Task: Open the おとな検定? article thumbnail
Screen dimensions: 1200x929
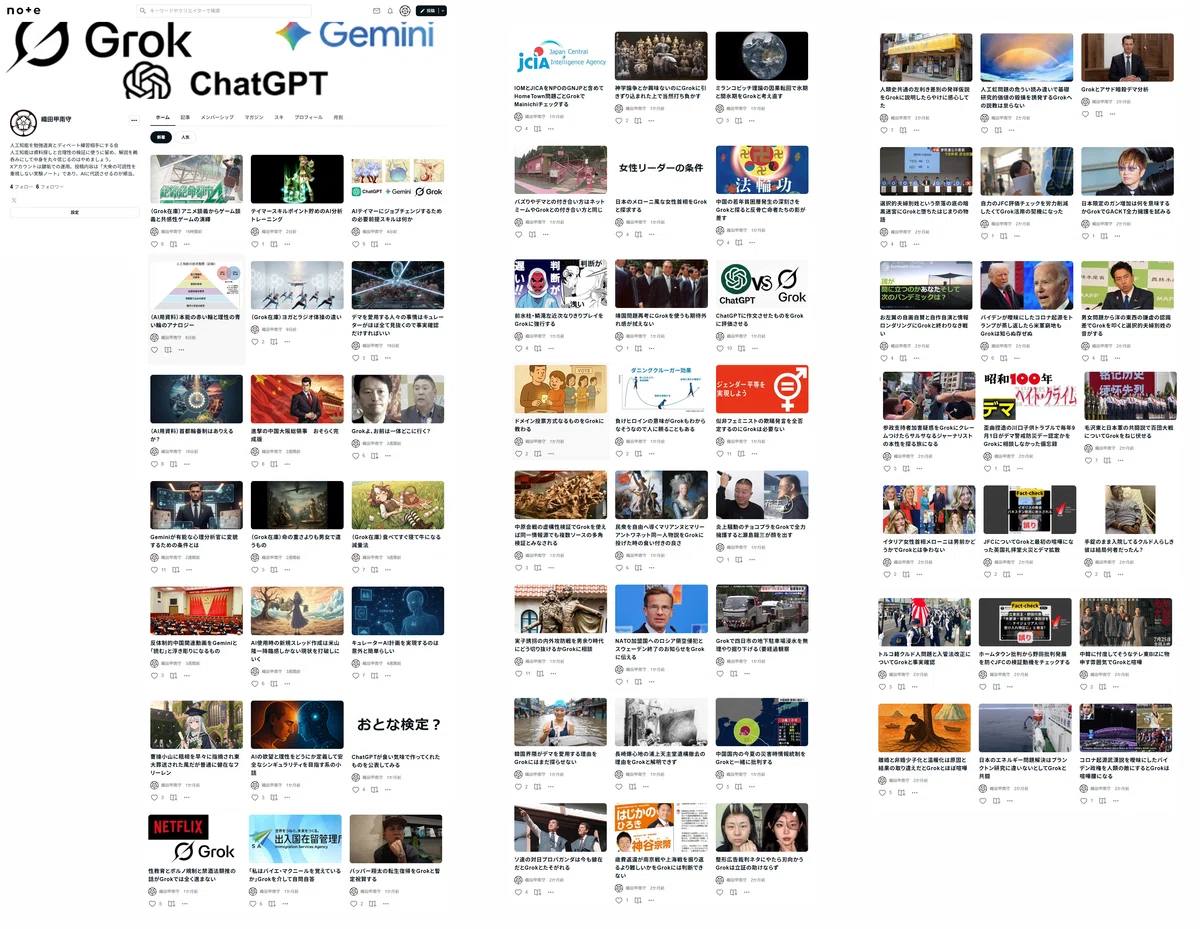Action: 397,724
